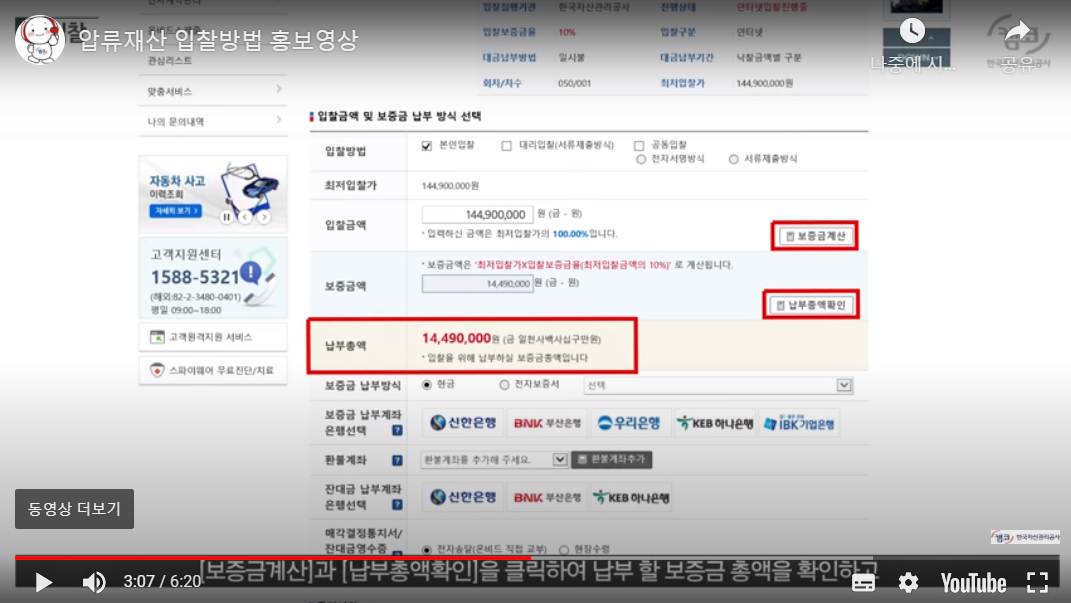Image resolution: width=1071 pixels, height=603 pixels.
Task: Select 현금 payment radio button
Action: 427,385
